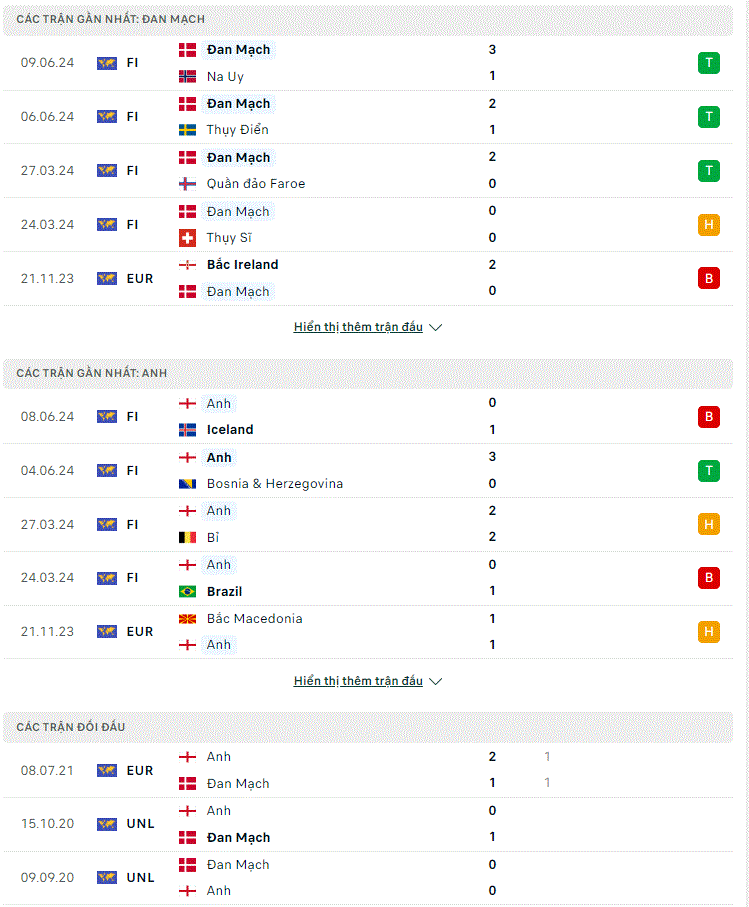Click the Iceland flag icon
Viewport: 749px width, 907px height.
[187, 430]
